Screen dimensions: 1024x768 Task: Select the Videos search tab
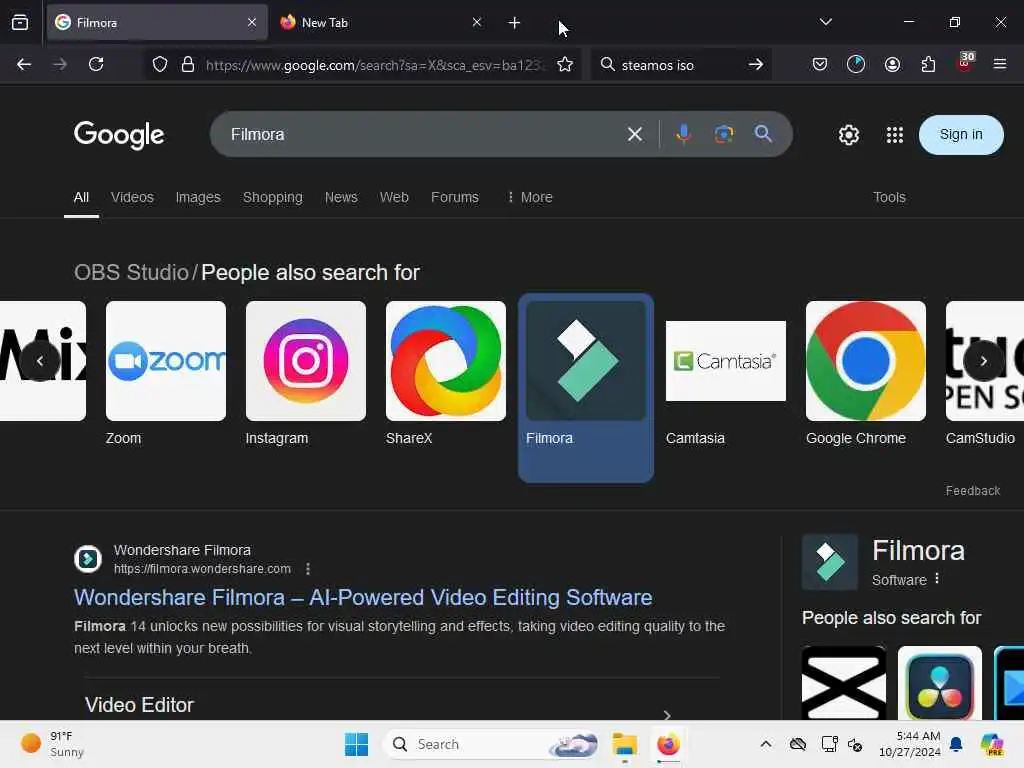132,197
